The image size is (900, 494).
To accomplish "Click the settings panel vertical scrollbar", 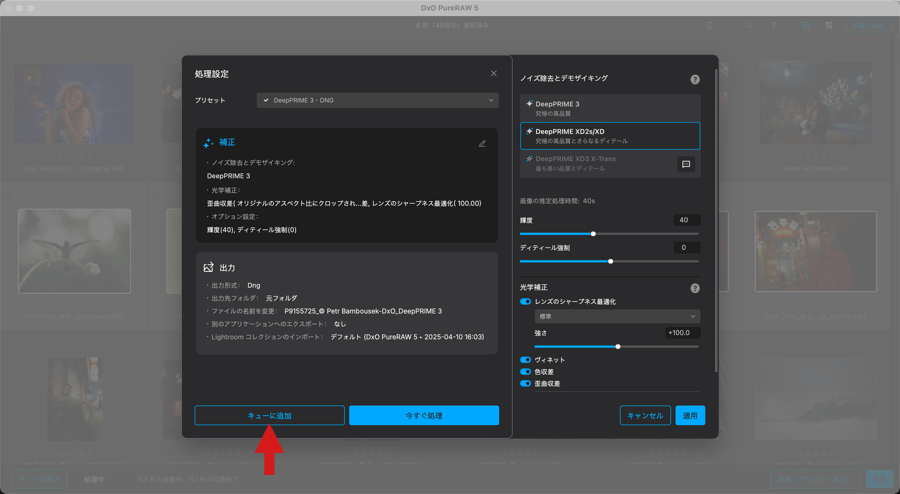I will point(715,221).
